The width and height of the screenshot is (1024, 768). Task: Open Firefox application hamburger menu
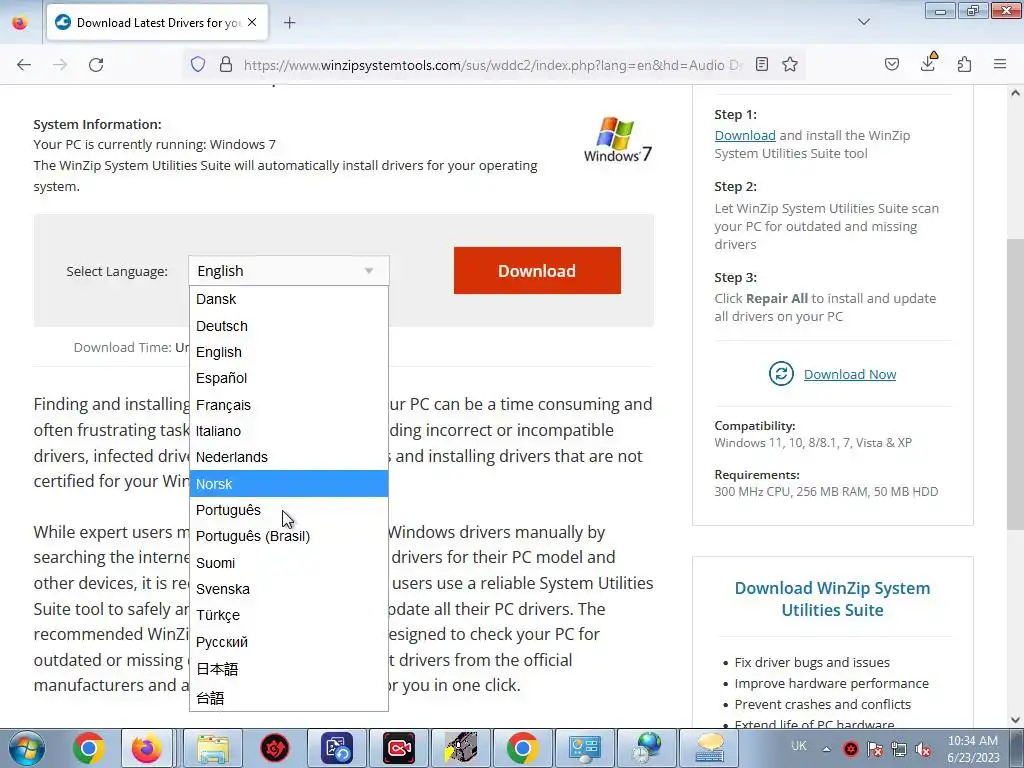(x=1000, y=64)
